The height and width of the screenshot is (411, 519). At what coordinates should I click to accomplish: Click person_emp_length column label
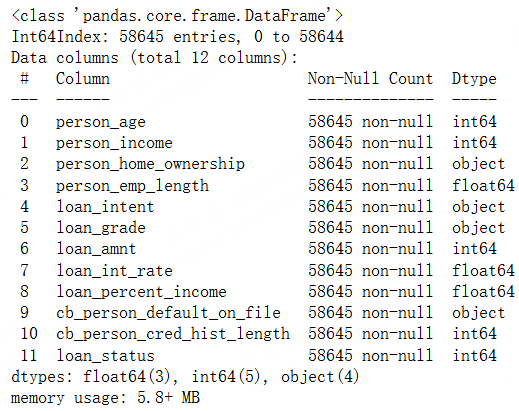tap(132, 186)
